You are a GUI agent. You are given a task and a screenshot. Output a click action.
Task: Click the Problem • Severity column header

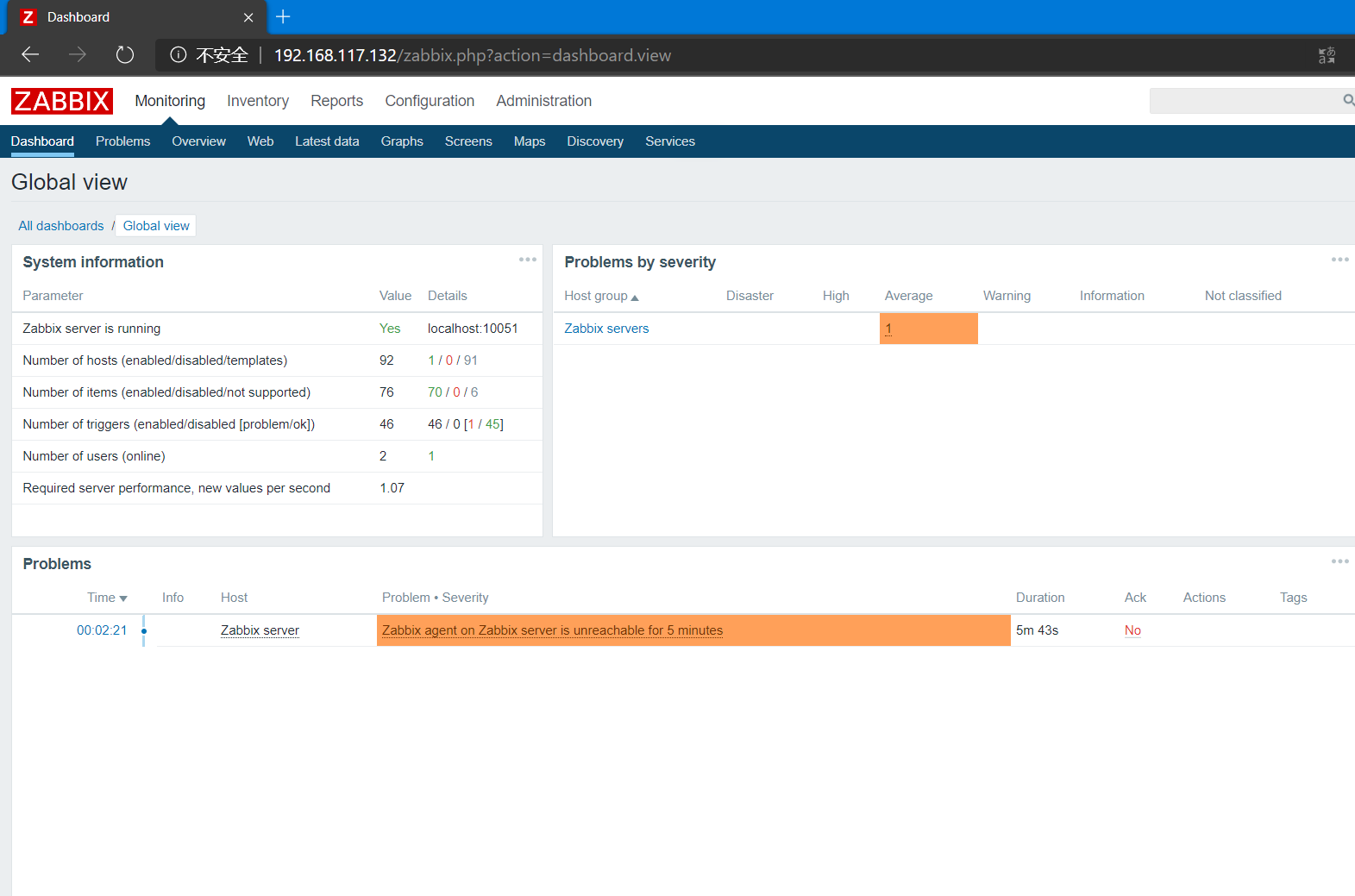click(x=435, y=598)
